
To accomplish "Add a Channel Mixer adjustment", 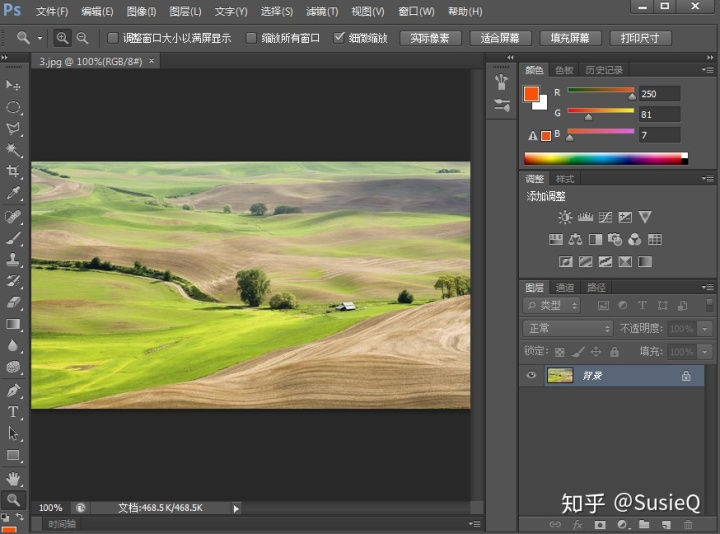I will click(635, 239).
